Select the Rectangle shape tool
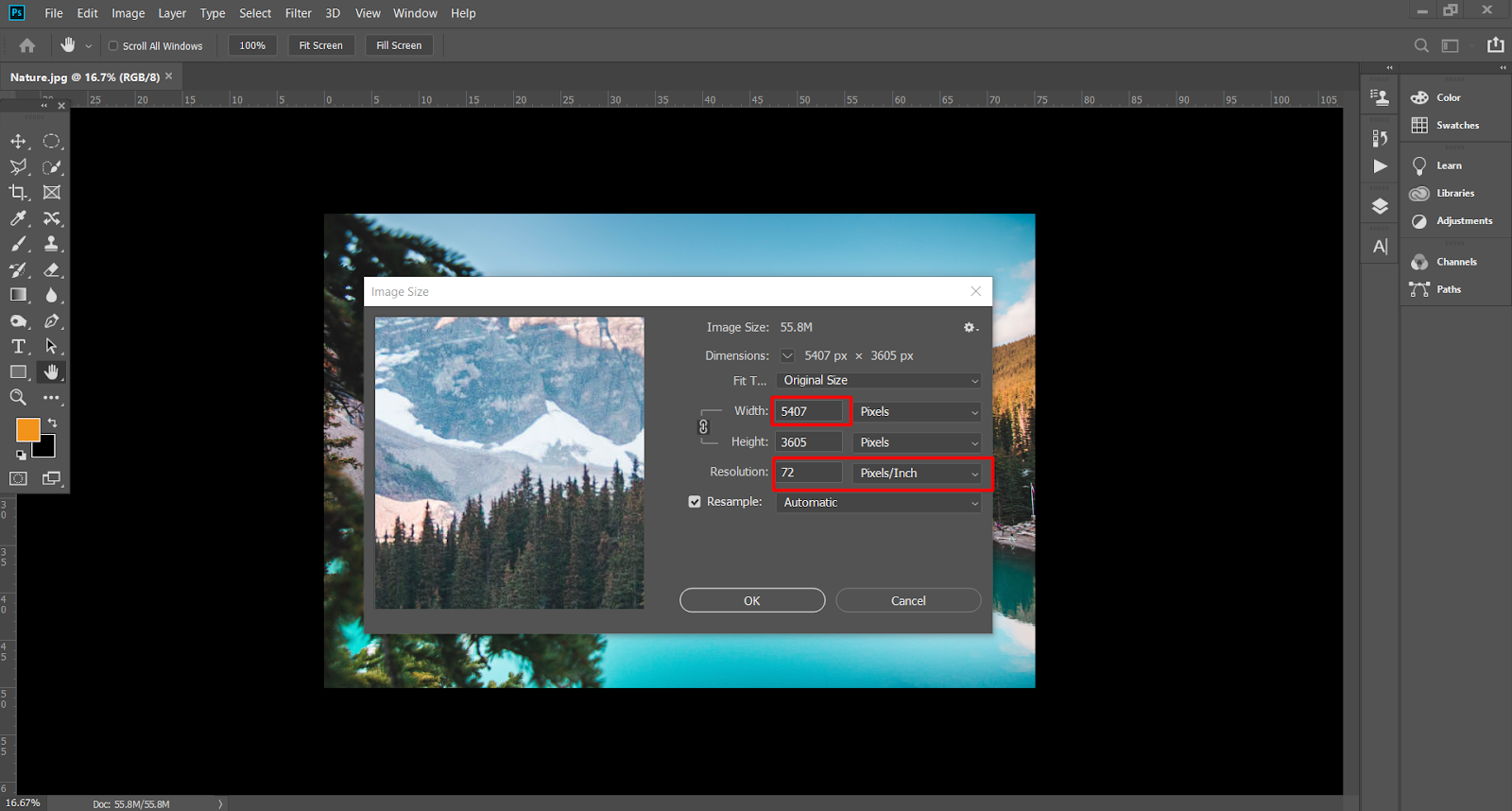 pos(18,372)
